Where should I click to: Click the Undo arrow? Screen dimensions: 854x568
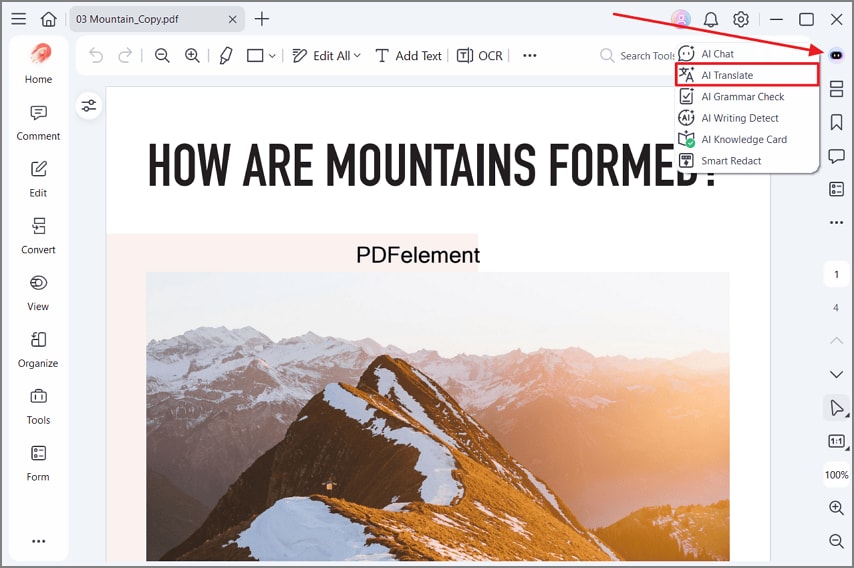point(96,56)
